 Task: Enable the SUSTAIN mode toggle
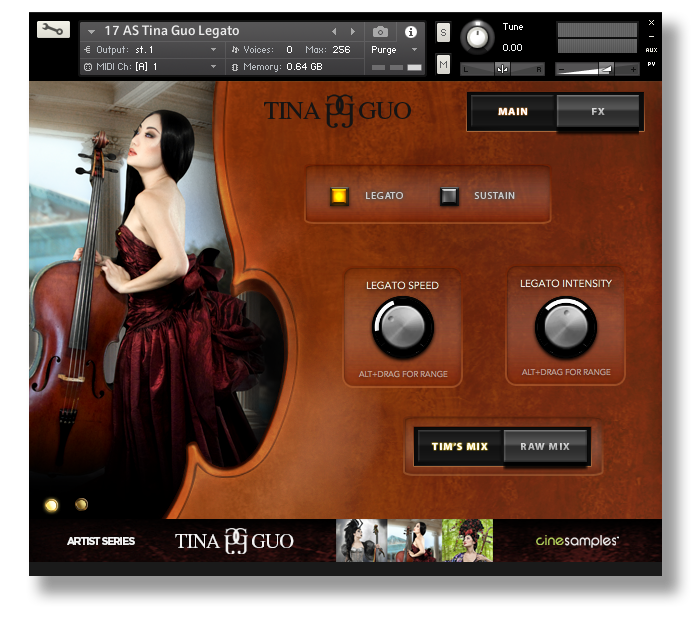(449, 196)
